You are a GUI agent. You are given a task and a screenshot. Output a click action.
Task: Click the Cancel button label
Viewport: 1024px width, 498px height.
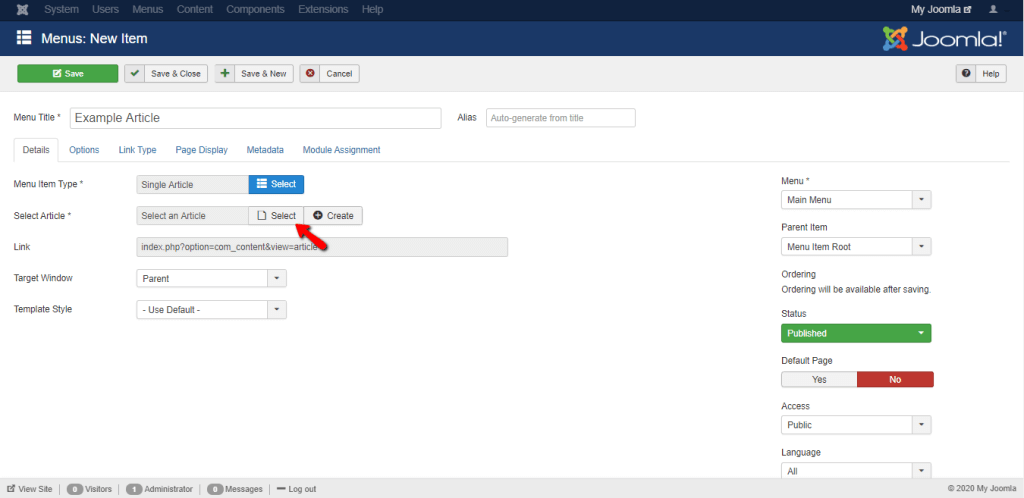click(x=339, y=74)
